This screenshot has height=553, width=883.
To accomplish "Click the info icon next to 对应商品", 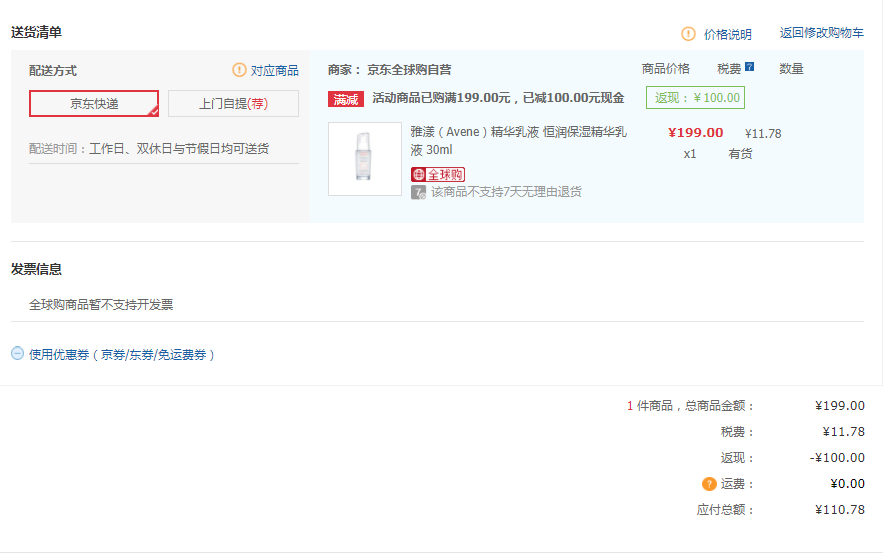I will coord(239,70).
